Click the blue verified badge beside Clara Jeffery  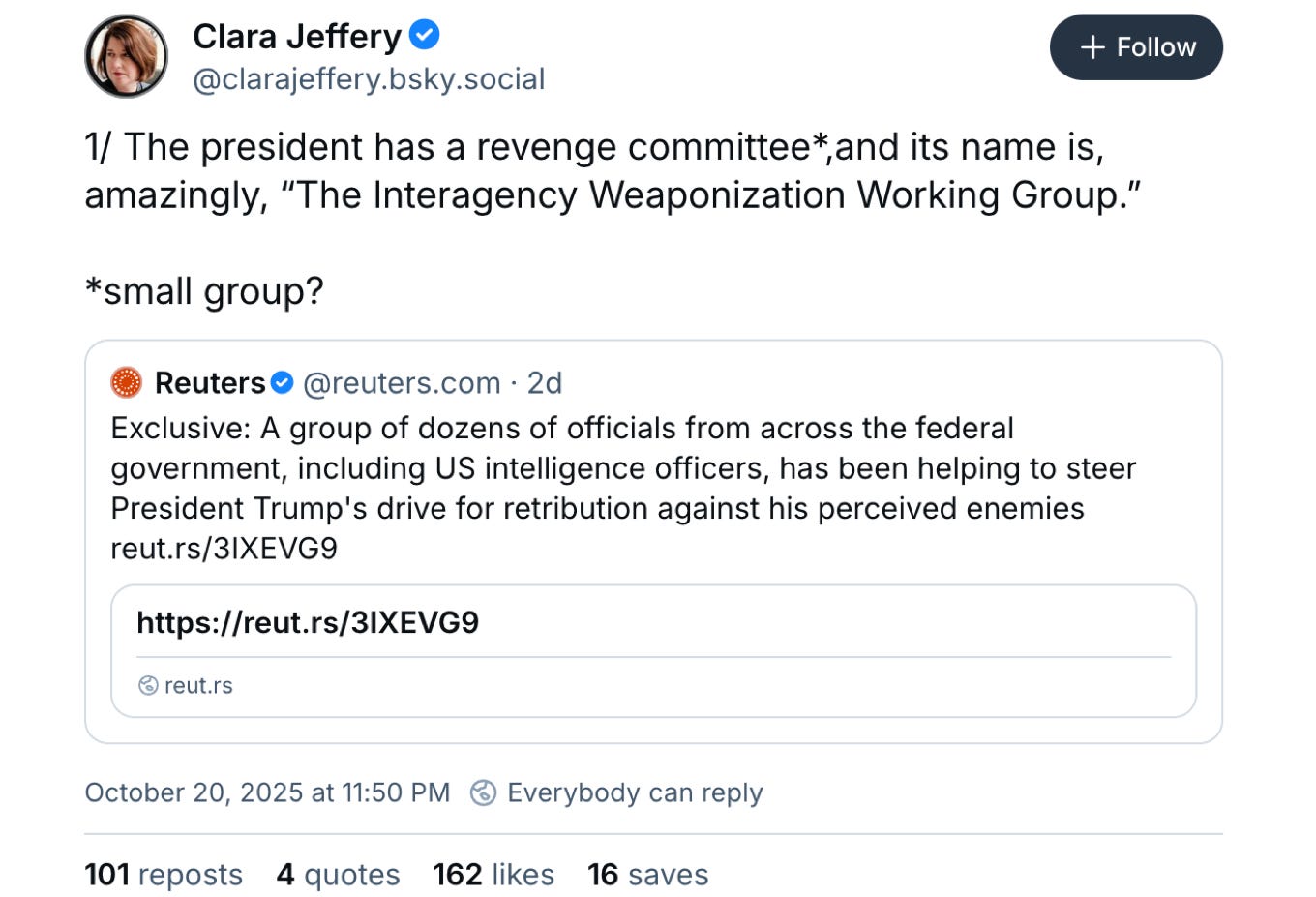[x=424, y=36]
